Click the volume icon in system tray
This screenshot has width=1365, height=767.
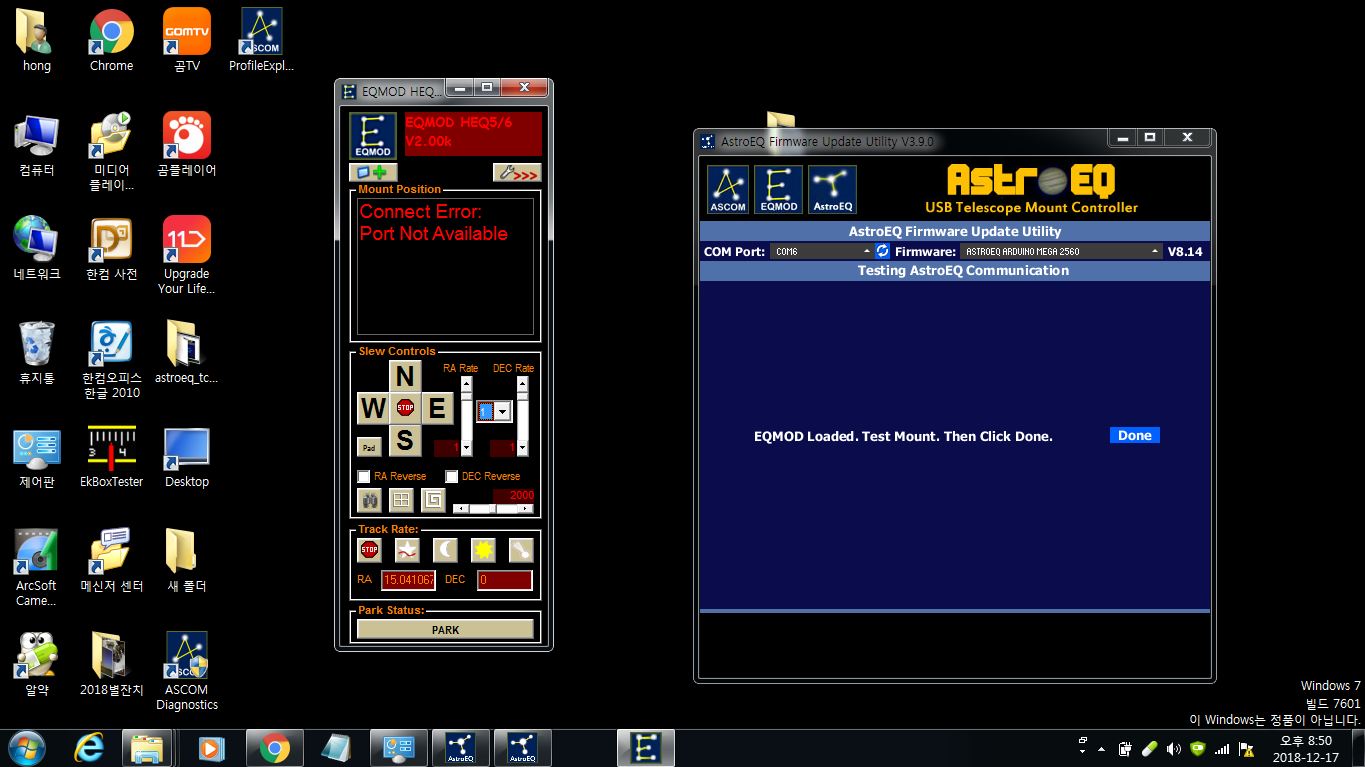(x=1173, y=748)
